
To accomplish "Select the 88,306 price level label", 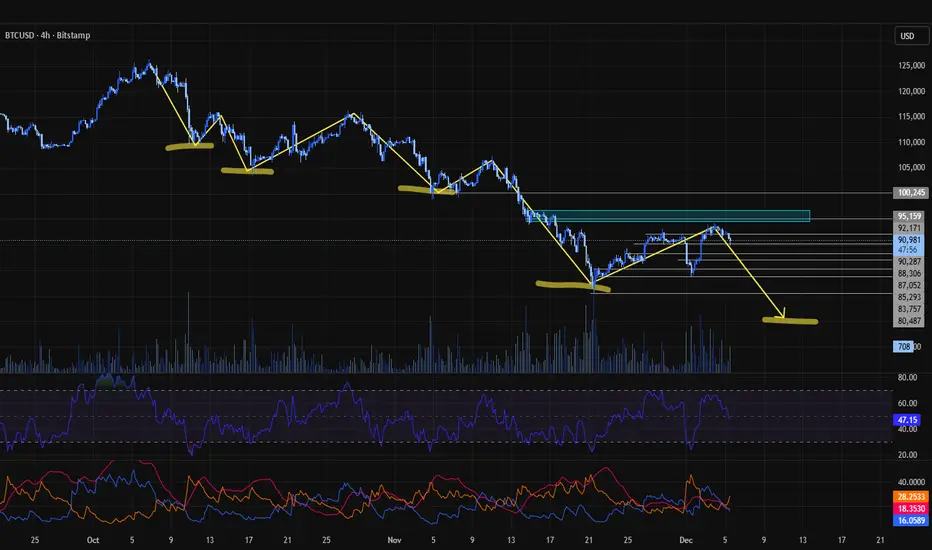I will coord(909,274).
